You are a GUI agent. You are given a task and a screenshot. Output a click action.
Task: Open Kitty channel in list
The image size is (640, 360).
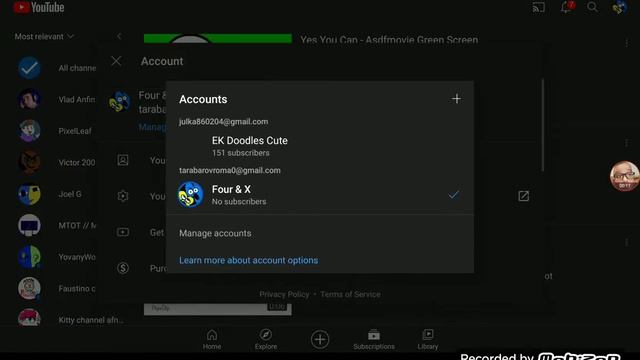(x=70, y=319)
